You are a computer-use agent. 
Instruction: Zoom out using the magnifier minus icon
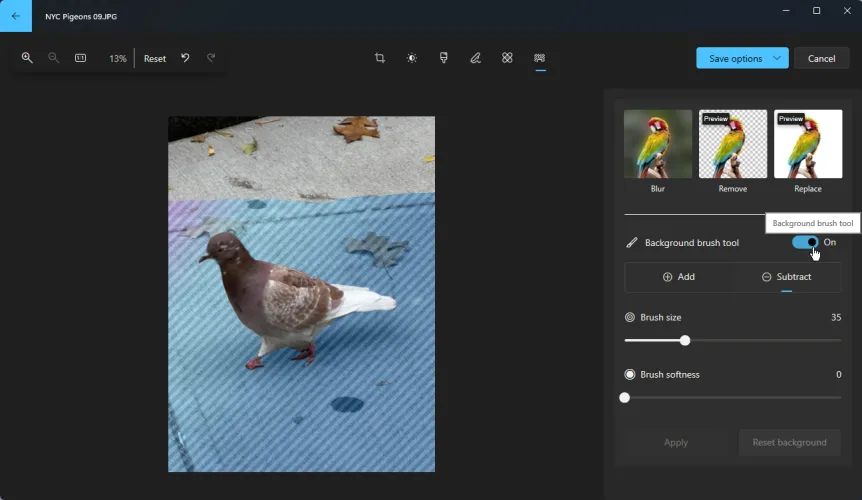[x=54, y=58]
